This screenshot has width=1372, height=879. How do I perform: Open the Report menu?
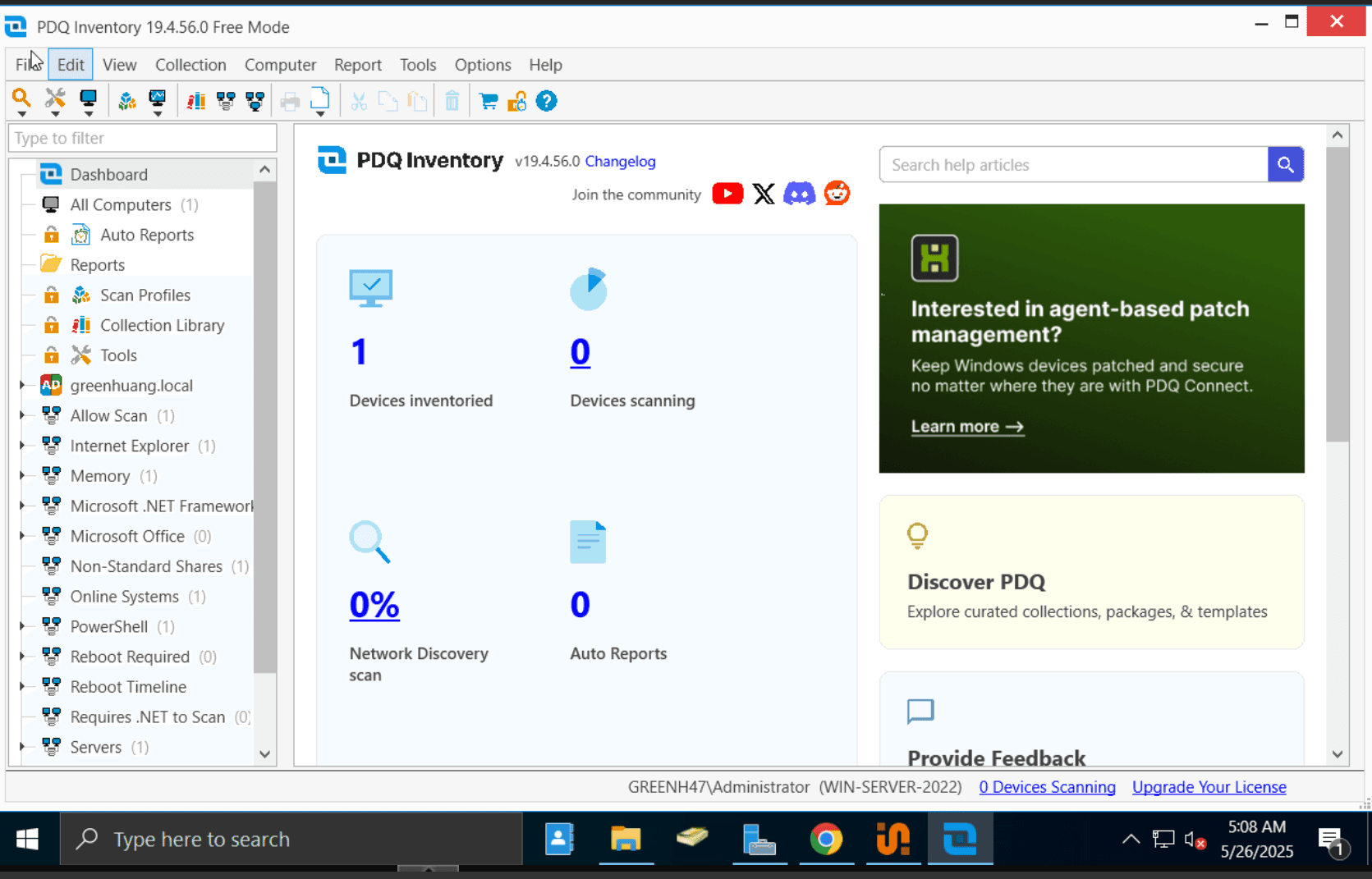pyautogui.click(x=358, y=65)
